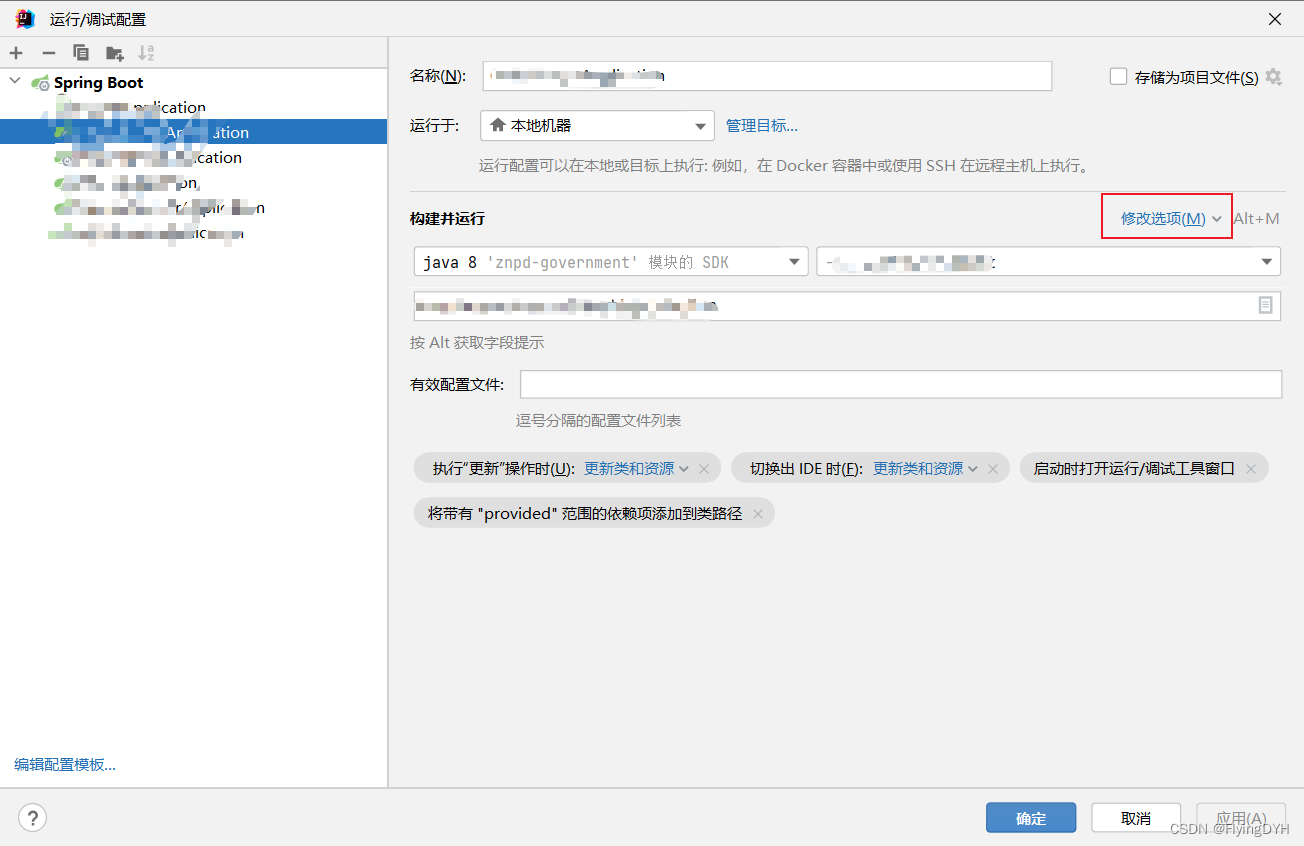Viewport: 1304px width, 846px height.
Task: Open the 切换出 IDE 时 action dropdown
Action: [925, 468]
